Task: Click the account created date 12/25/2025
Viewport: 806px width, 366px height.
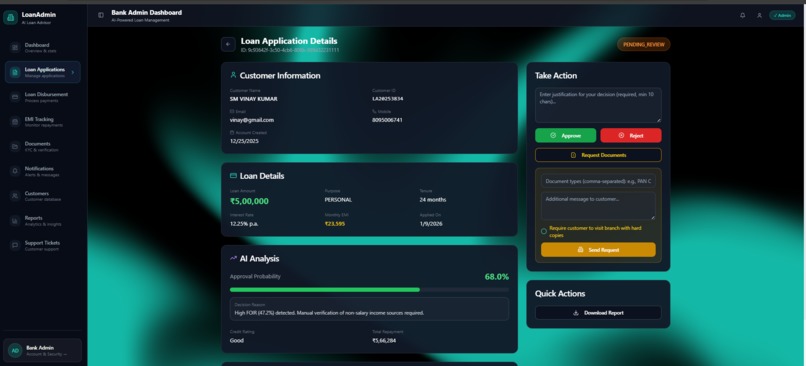Action: coord(244,141)
